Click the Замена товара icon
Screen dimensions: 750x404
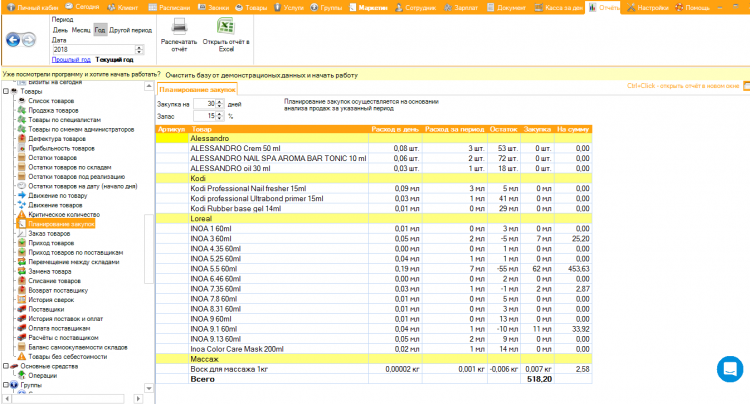[22, 271]
